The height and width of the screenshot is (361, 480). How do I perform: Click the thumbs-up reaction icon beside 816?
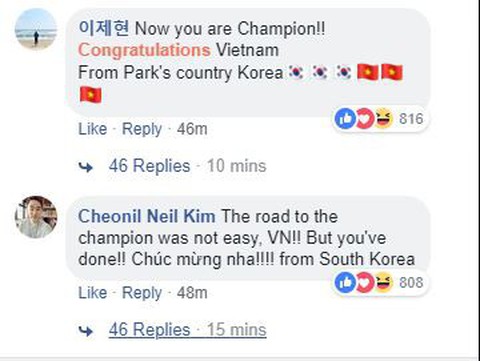345,118
